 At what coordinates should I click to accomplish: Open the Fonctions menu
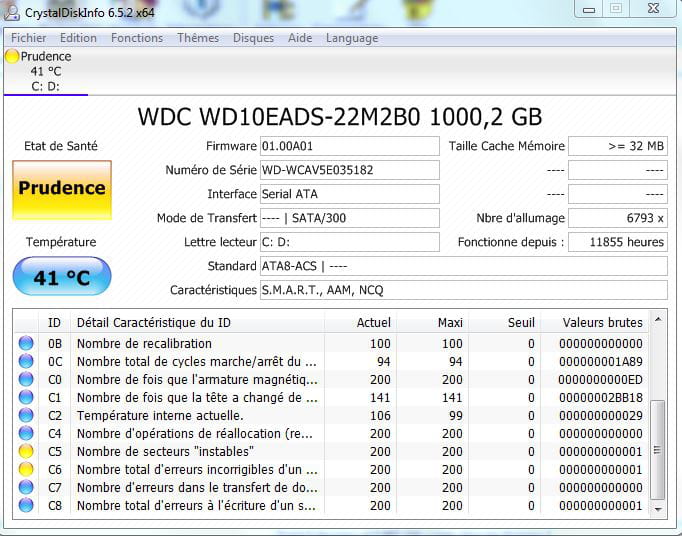[x=137, y=38]
